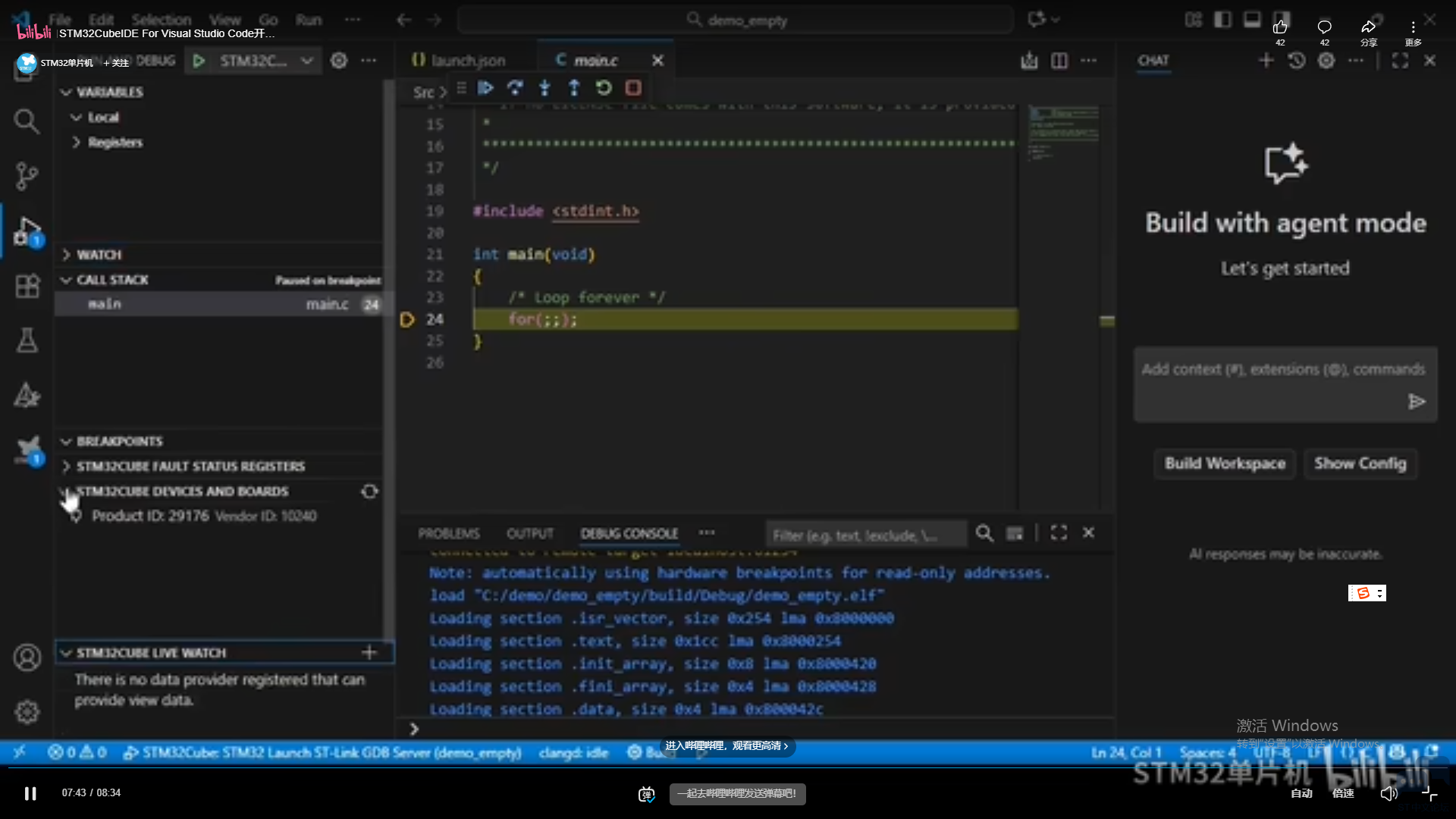Maximize the bottom panel

click(1059, 533)
